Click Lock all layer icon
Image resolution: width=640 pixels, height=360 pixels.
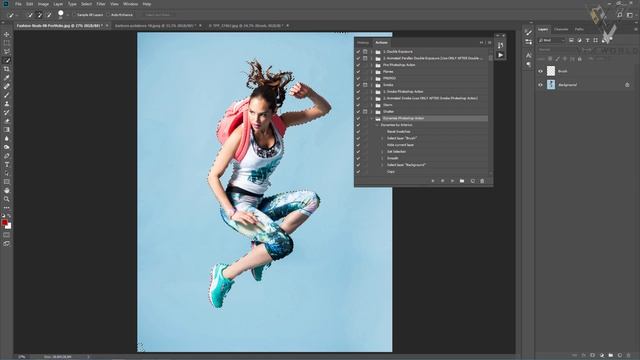tap(580, 59)
